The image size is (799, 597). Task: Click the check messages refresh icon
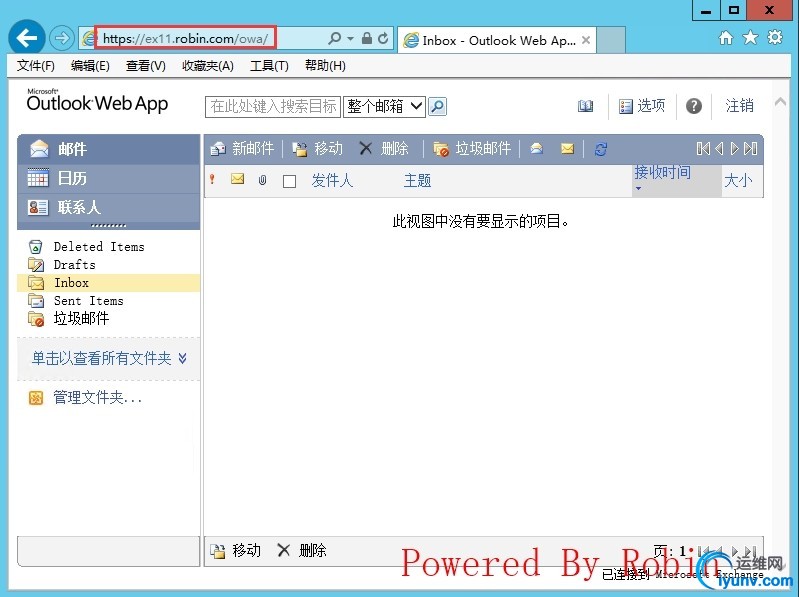click(601, 149)
